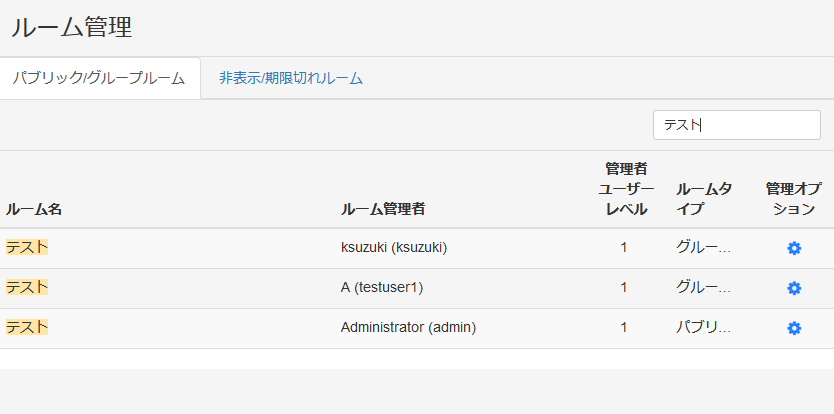Click the パブリ room type in admin row

(703, 327)
